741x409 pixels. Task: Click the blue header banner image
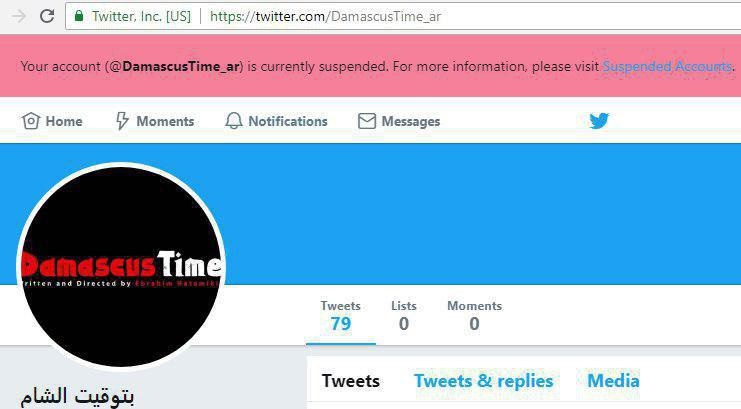click(482, 214)
